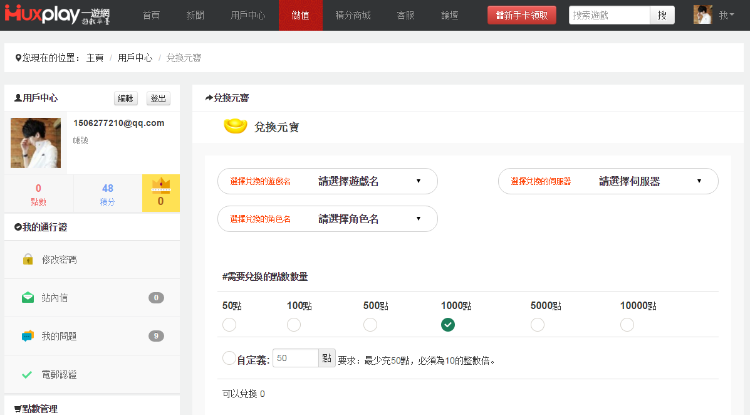Image resolution: width=750 pixels, height=415 pixels.
Task: Click the gold ingot 元寶 icon
Action: pos(235,126)
